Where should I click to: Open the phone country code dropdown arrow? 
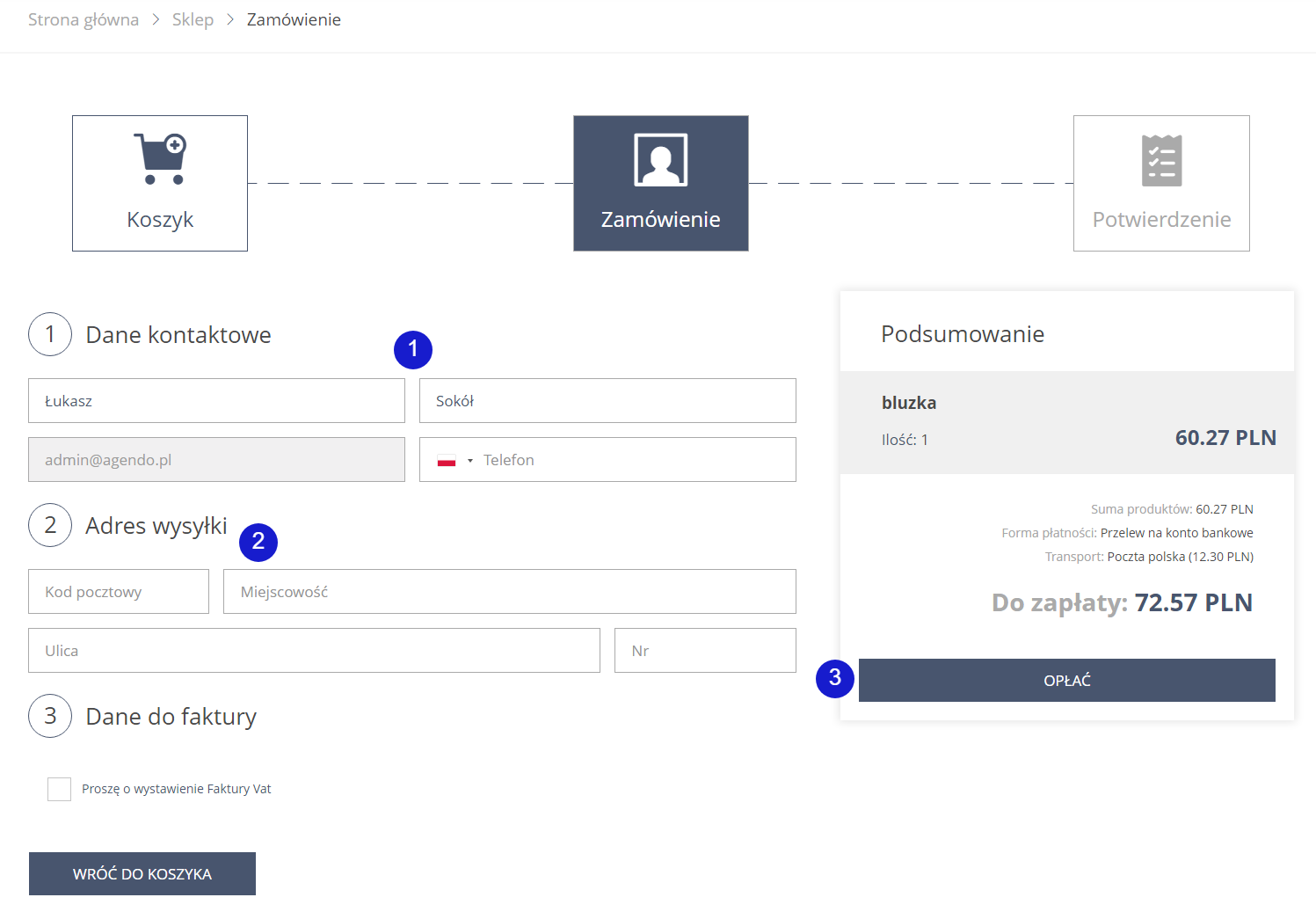point(470,461)
